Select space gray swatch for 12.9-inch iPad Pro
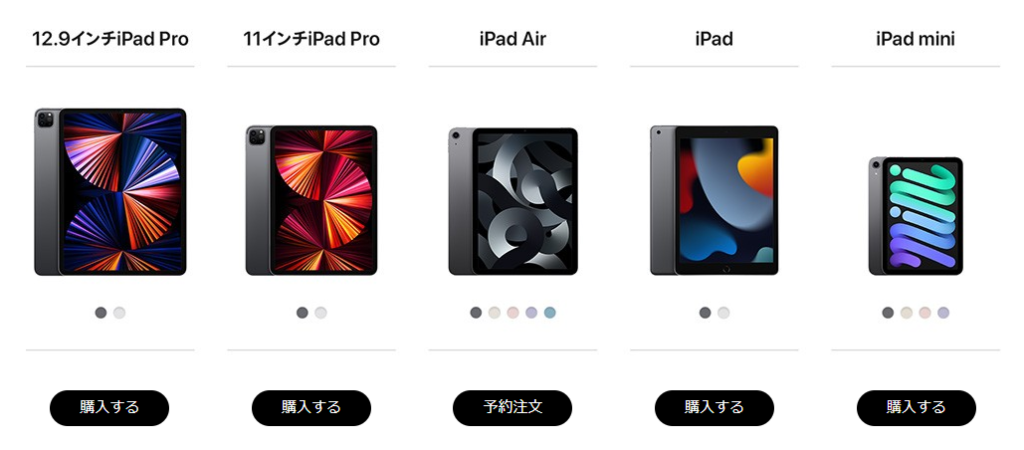Viewport: 1024px width, 450px height. click(x=101, y=313)
